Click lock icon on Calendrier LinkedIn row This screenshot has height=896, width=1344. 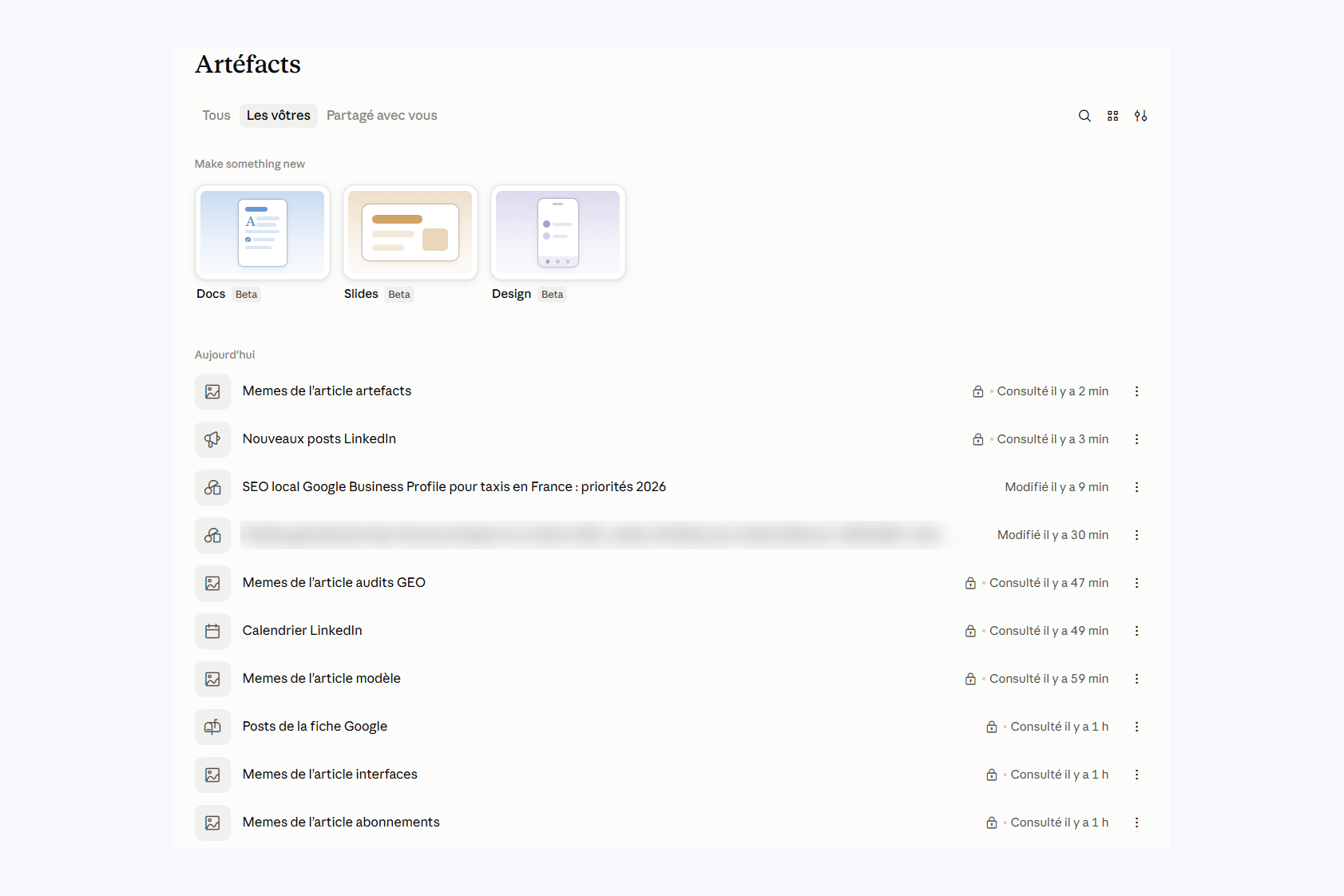[970, 631]
